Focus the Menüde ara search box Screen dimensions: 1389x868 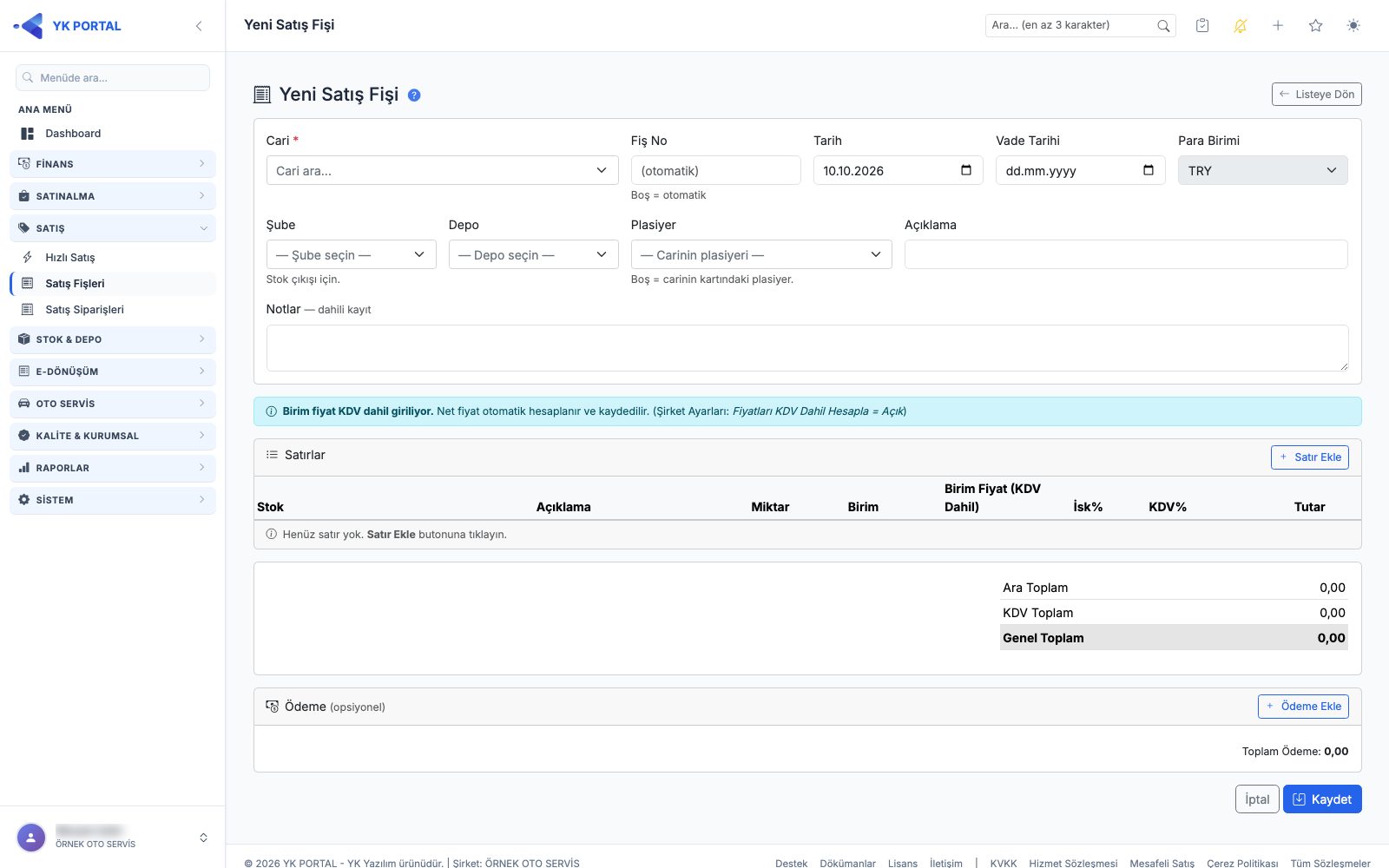click(x=113, y=77)
